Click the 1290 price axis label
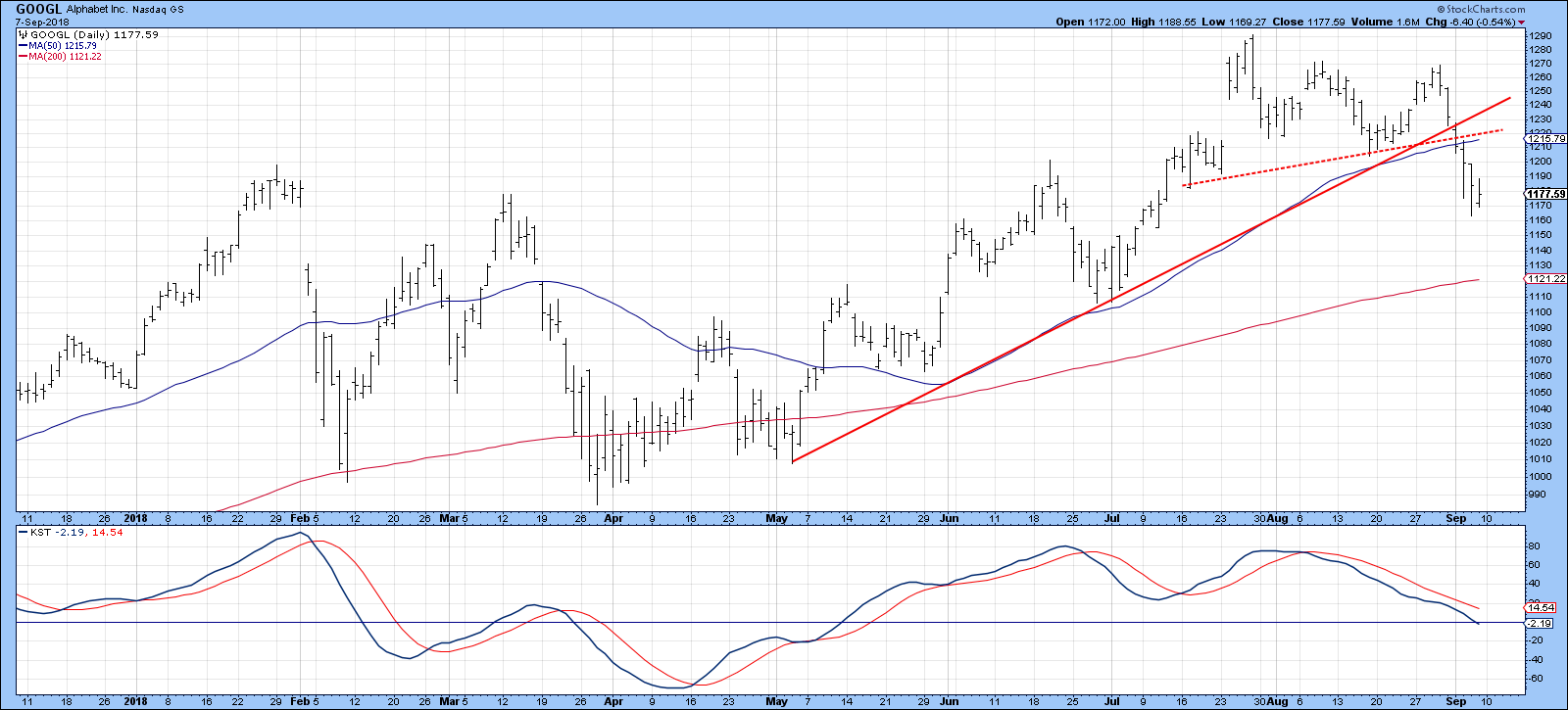This screenshot has height=710, width=1568. click(1542, 36)
